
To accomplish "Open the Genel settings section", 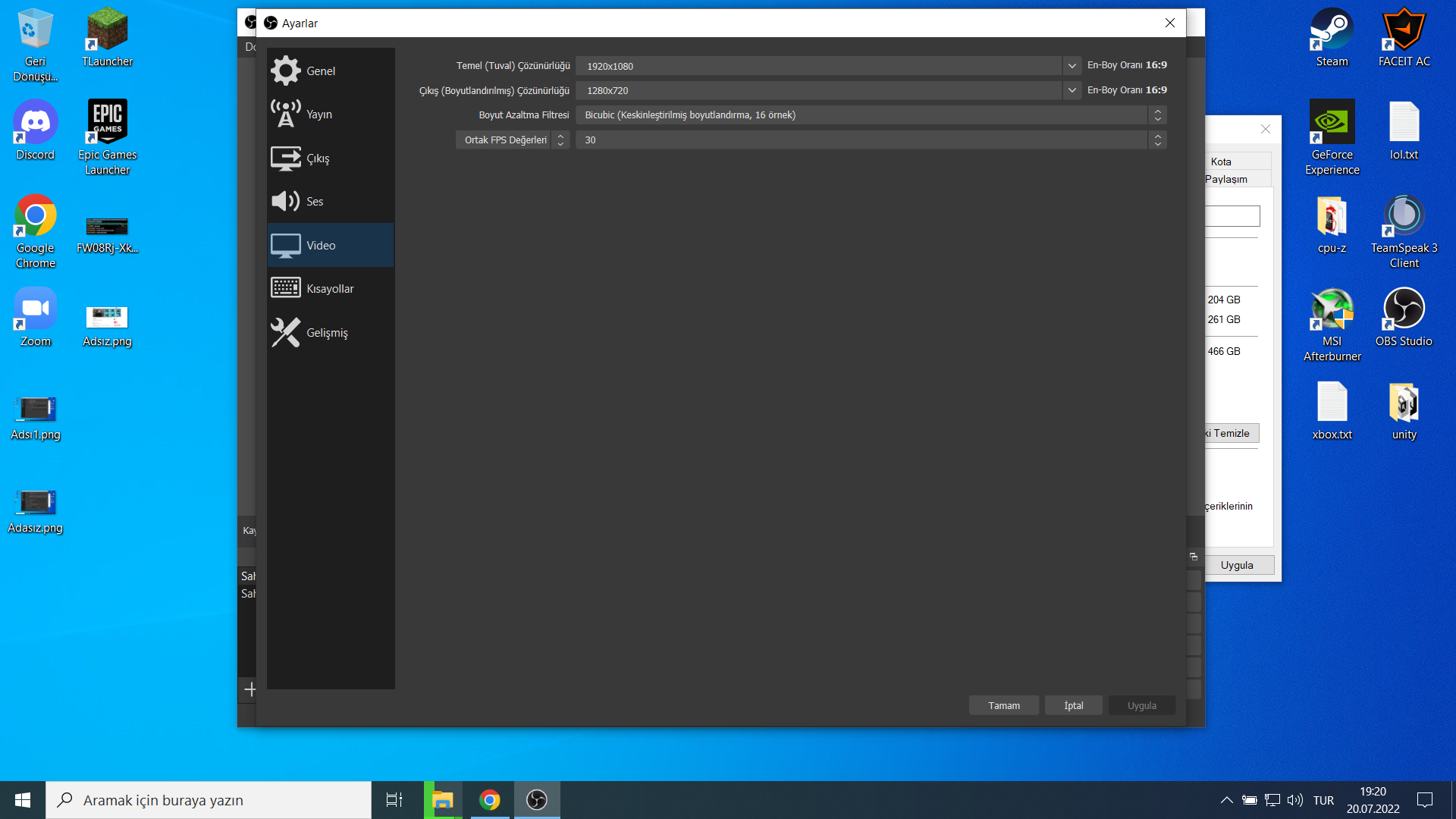I will click(320, 71).
